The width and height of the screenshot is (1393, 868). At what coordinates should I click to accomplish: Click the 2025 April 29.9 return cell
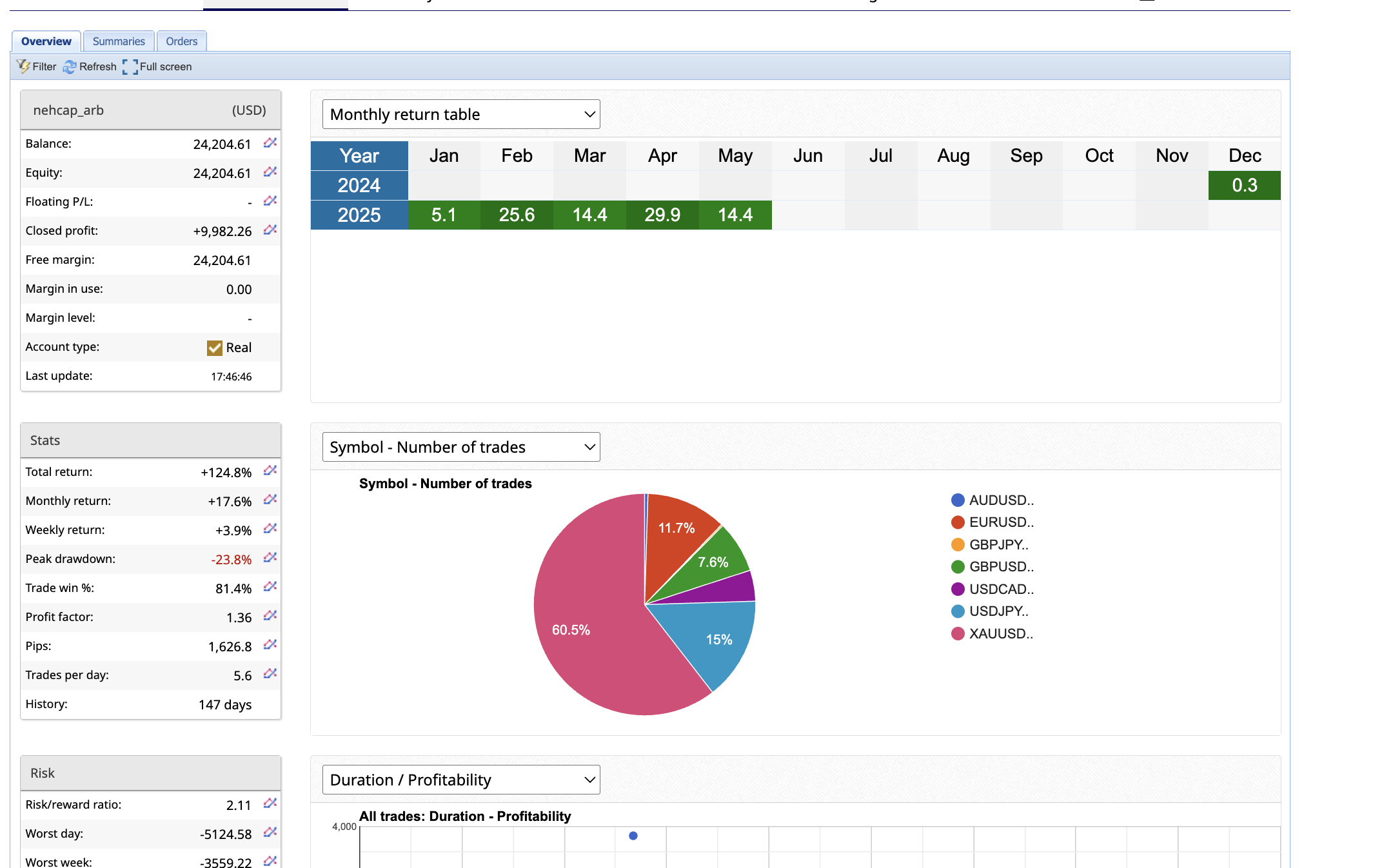tap(662, 215)
